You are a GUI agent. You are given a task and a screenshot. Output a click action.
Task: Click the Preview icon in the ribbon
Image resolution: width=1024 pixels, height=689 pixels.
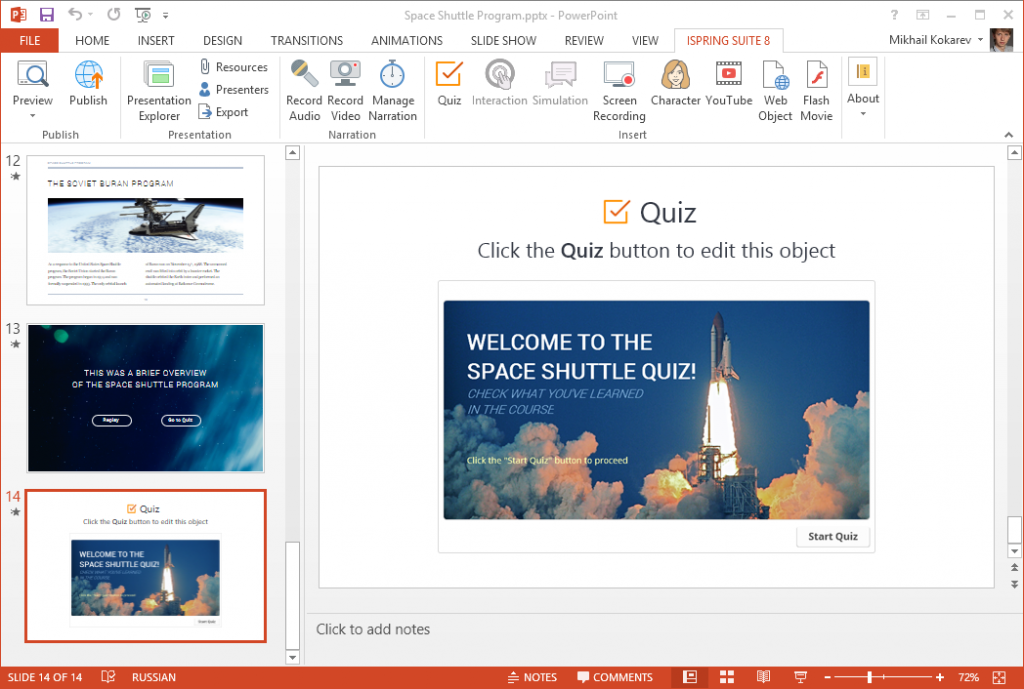[x=32, y=74]
